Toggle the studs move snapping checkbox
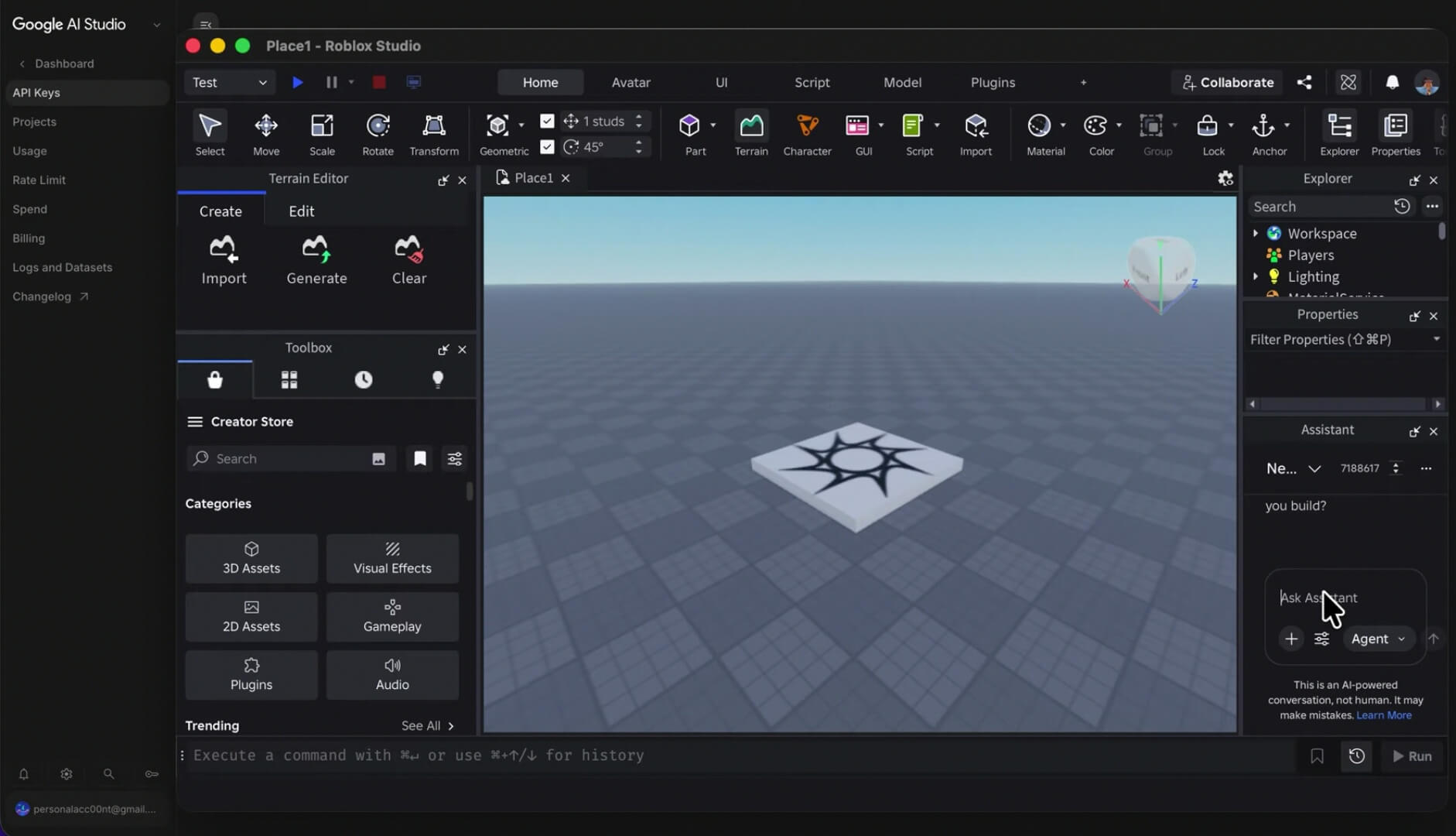This screenshot has height=836, width=1456. pos(547,121)
